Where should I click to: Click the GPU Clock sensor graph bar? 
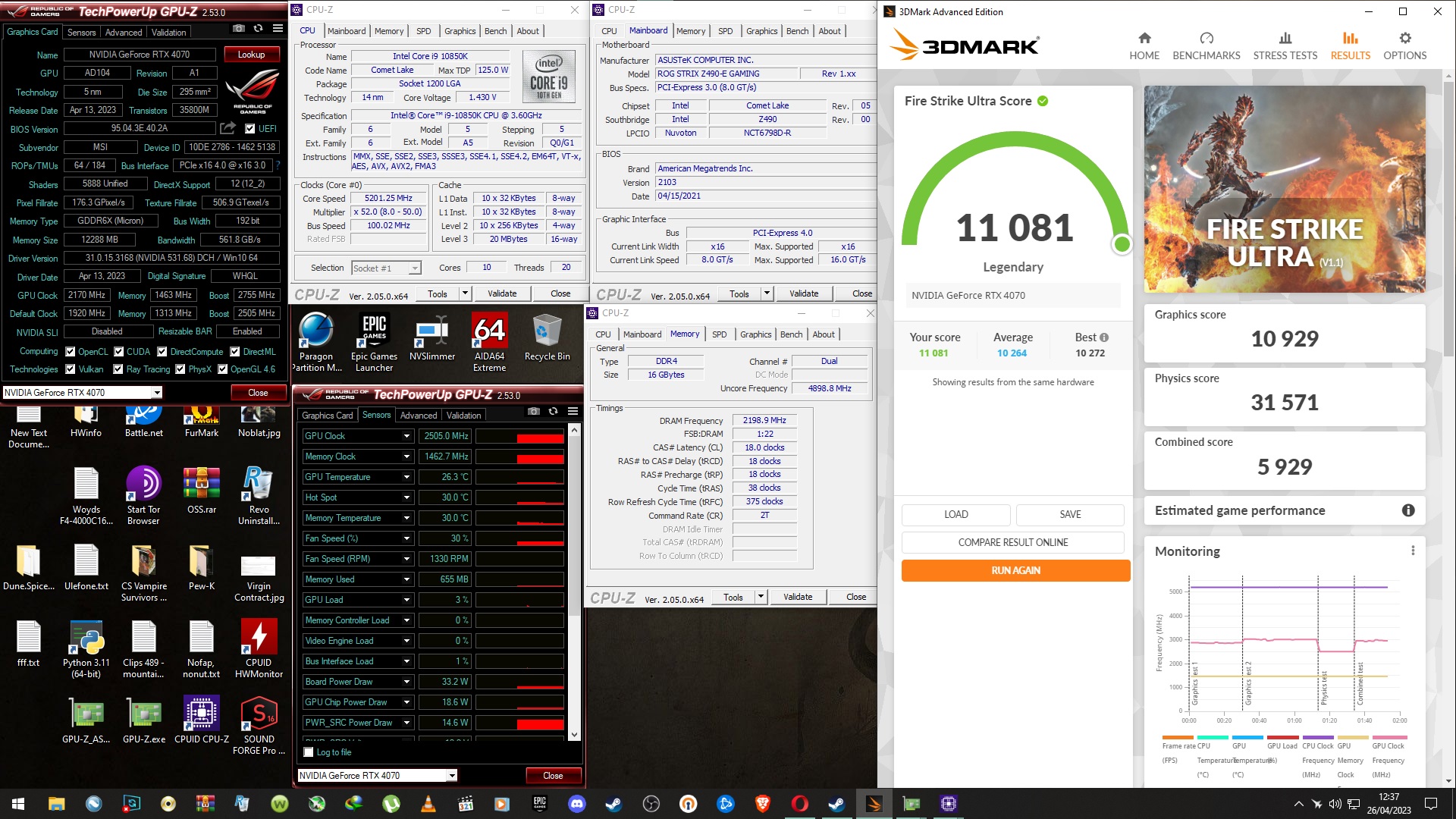520,436
